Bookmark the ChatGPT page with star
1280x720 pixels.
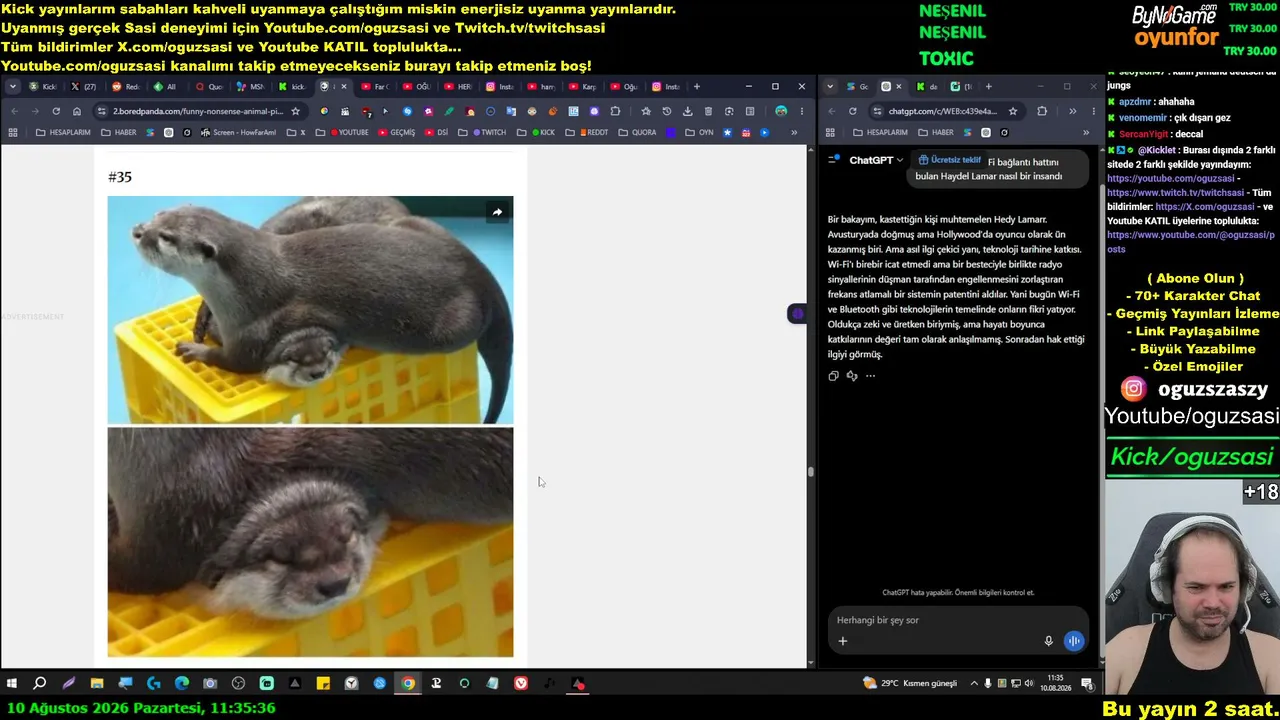[1013, 111]
